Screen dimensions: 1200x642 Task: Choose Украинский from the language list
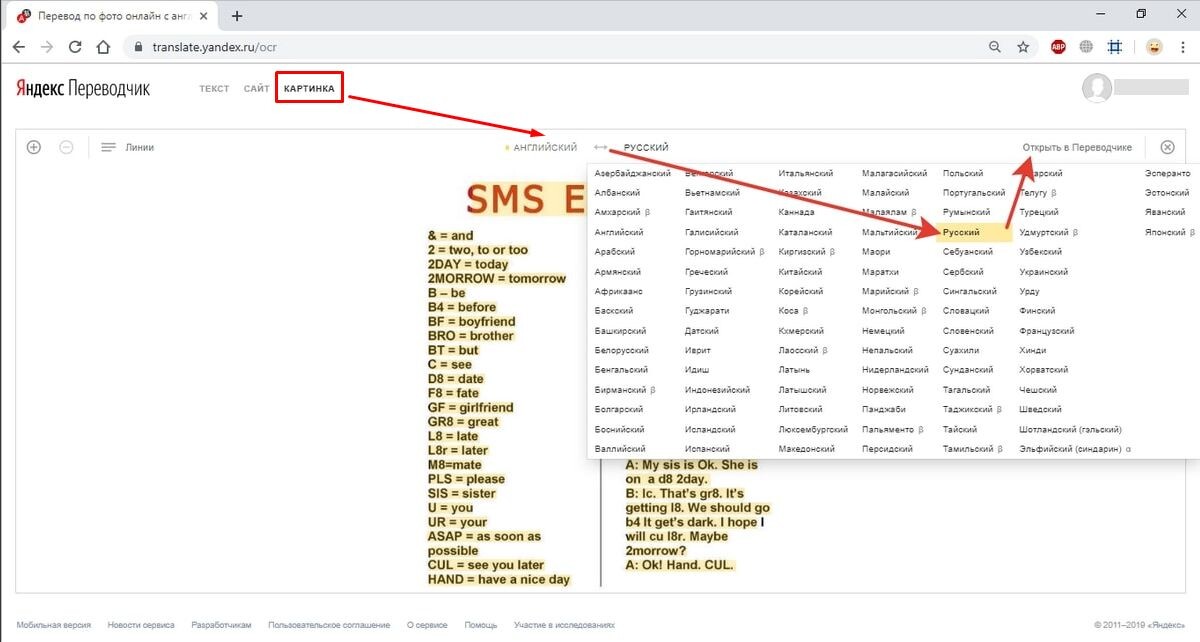point(1043,272)
